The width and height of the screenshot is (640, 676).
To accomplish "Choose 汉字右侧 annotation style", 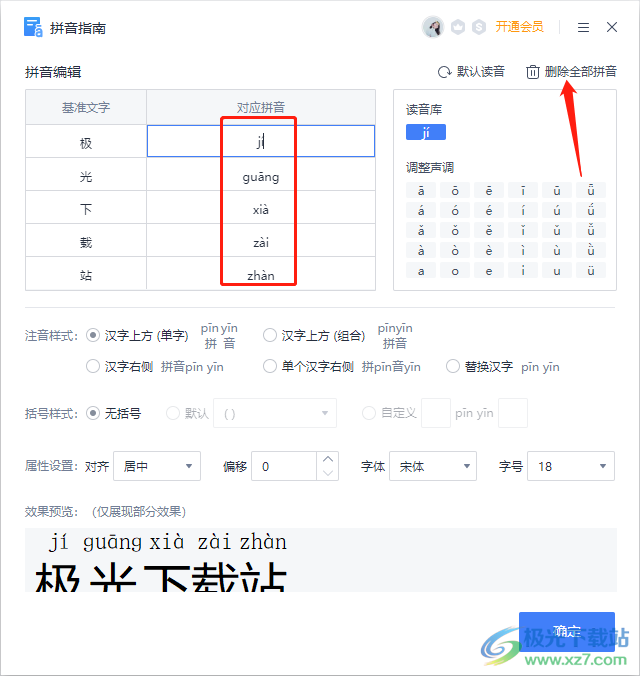I will [x=93, y=366].
